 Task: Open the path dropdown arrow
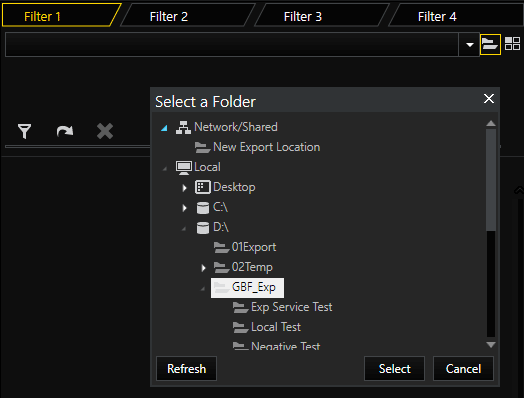click(470, 44)
